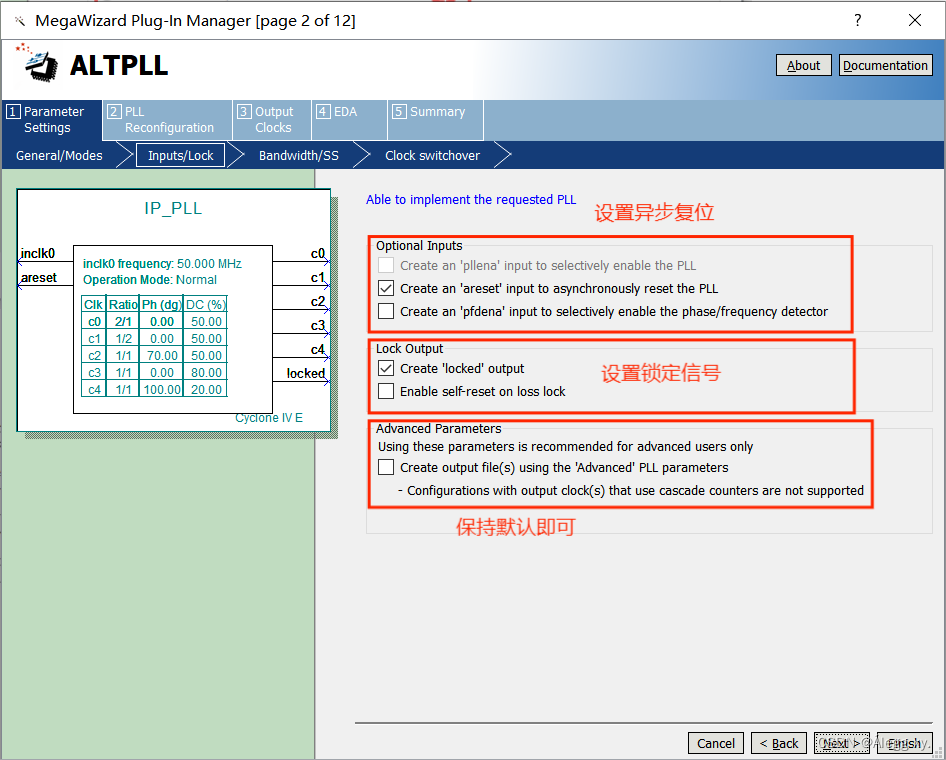Enable self-reset on loss lock checkbox
This screenshot has height=760, width=946.
pyautogui.click(x=386, y=391)
